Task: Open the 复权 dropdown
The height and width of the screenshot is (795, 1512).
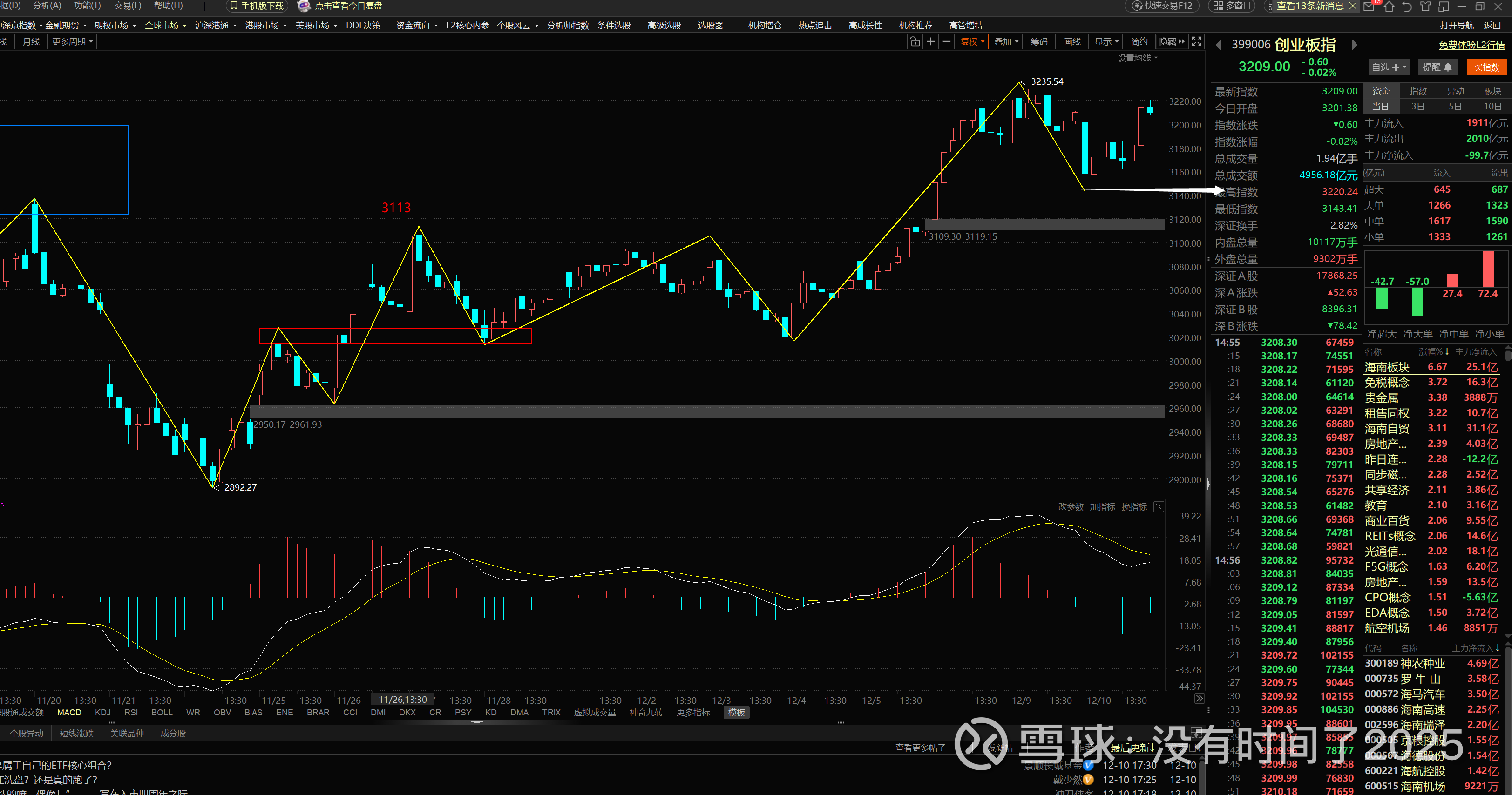Action: (x=972, y=41)
